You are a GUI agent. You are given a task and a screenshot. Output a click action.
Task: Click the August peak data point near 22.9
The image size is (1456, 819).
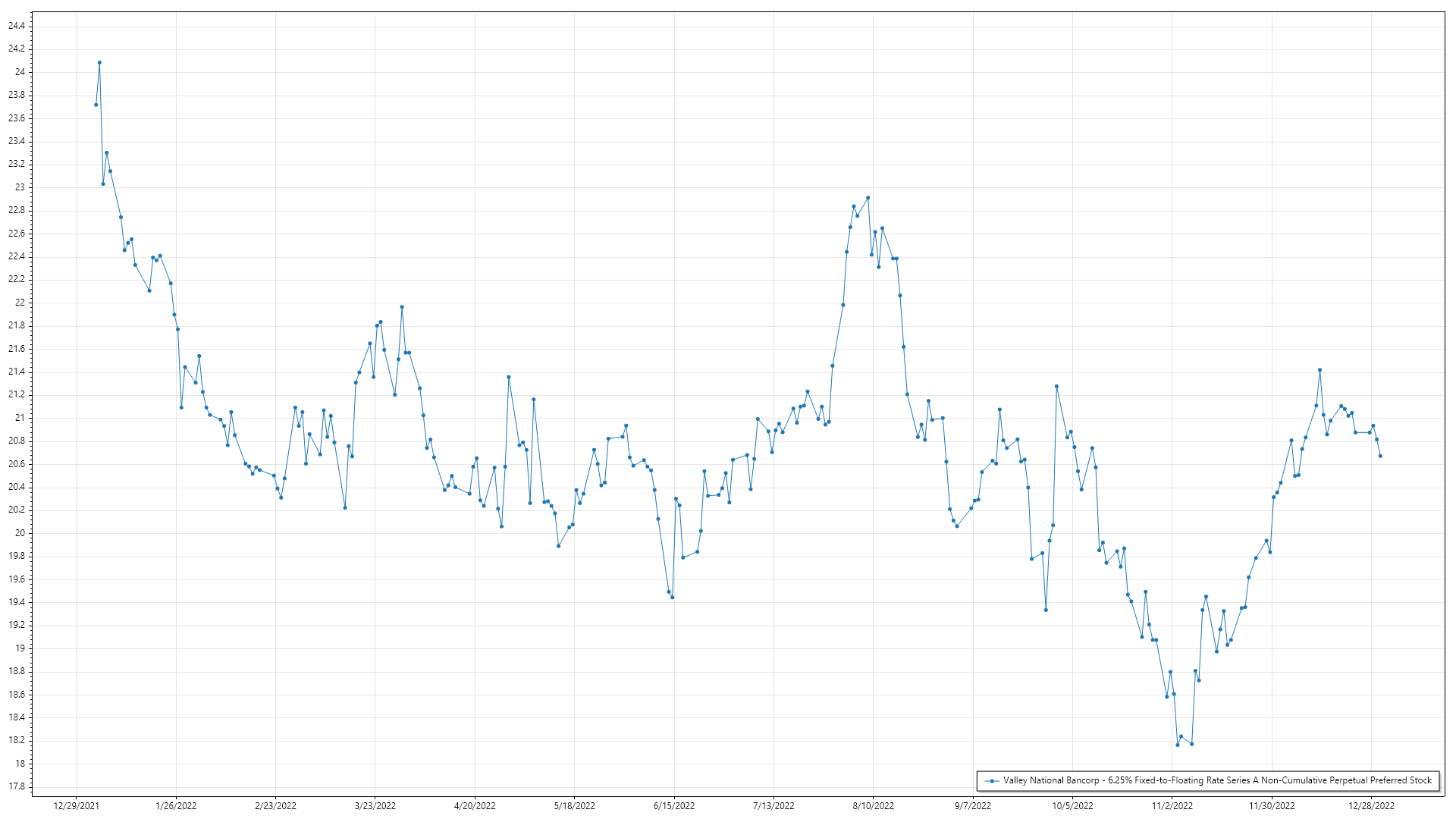tap(868, 198)
